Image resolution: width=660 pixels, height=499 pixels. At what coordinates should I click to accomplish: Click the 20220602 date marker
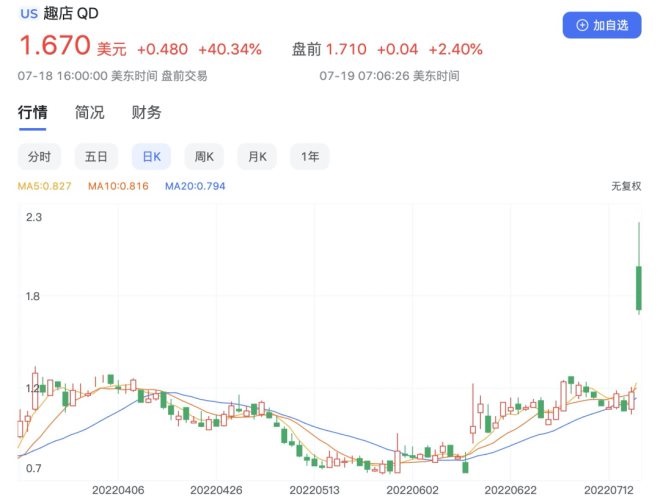(413, 490)
